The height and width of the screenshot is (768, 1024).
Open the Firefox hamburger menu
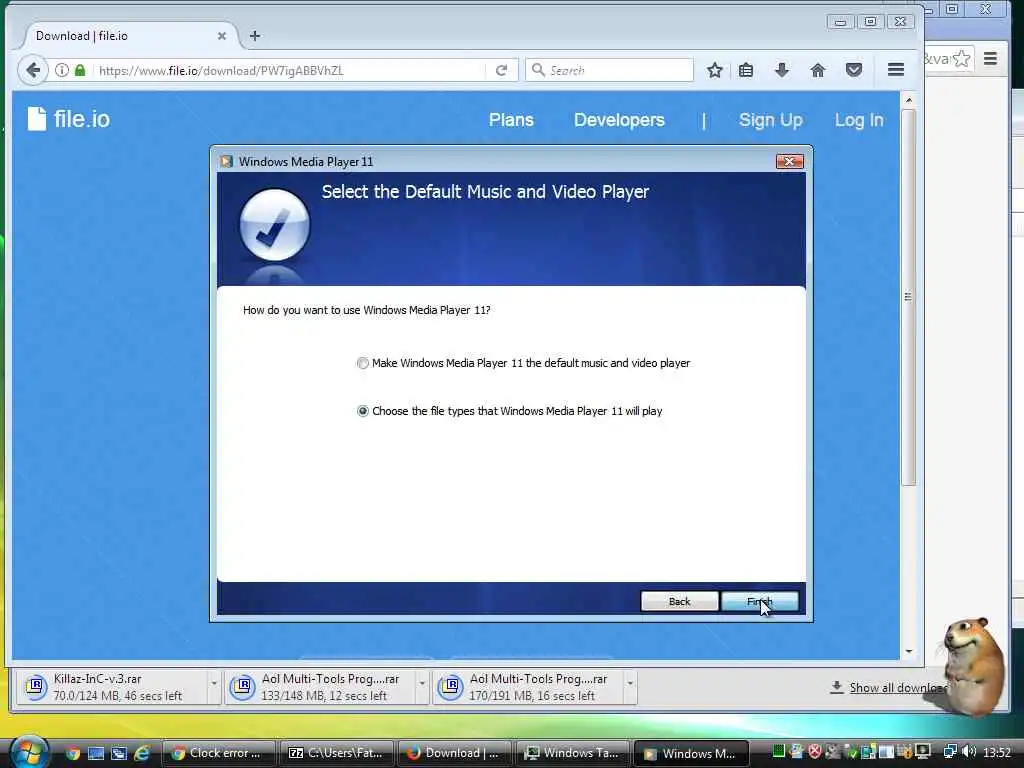[x=896, y=70]
